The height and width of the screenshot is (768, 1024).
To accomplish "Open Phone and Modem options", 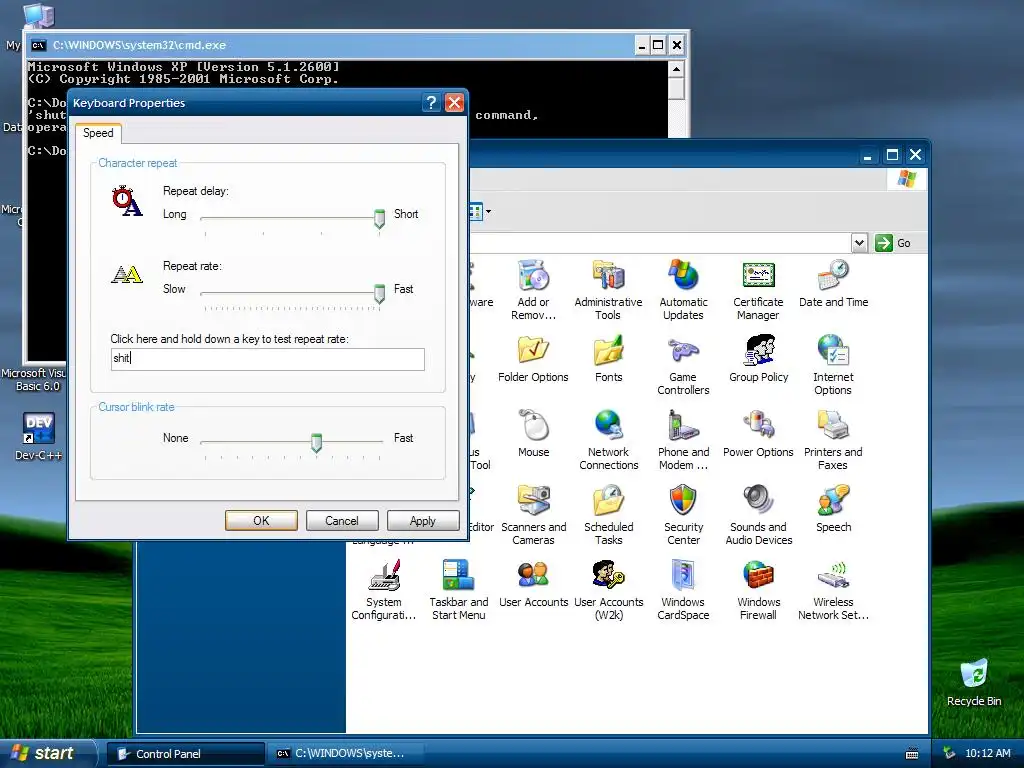I will point(683,440).
